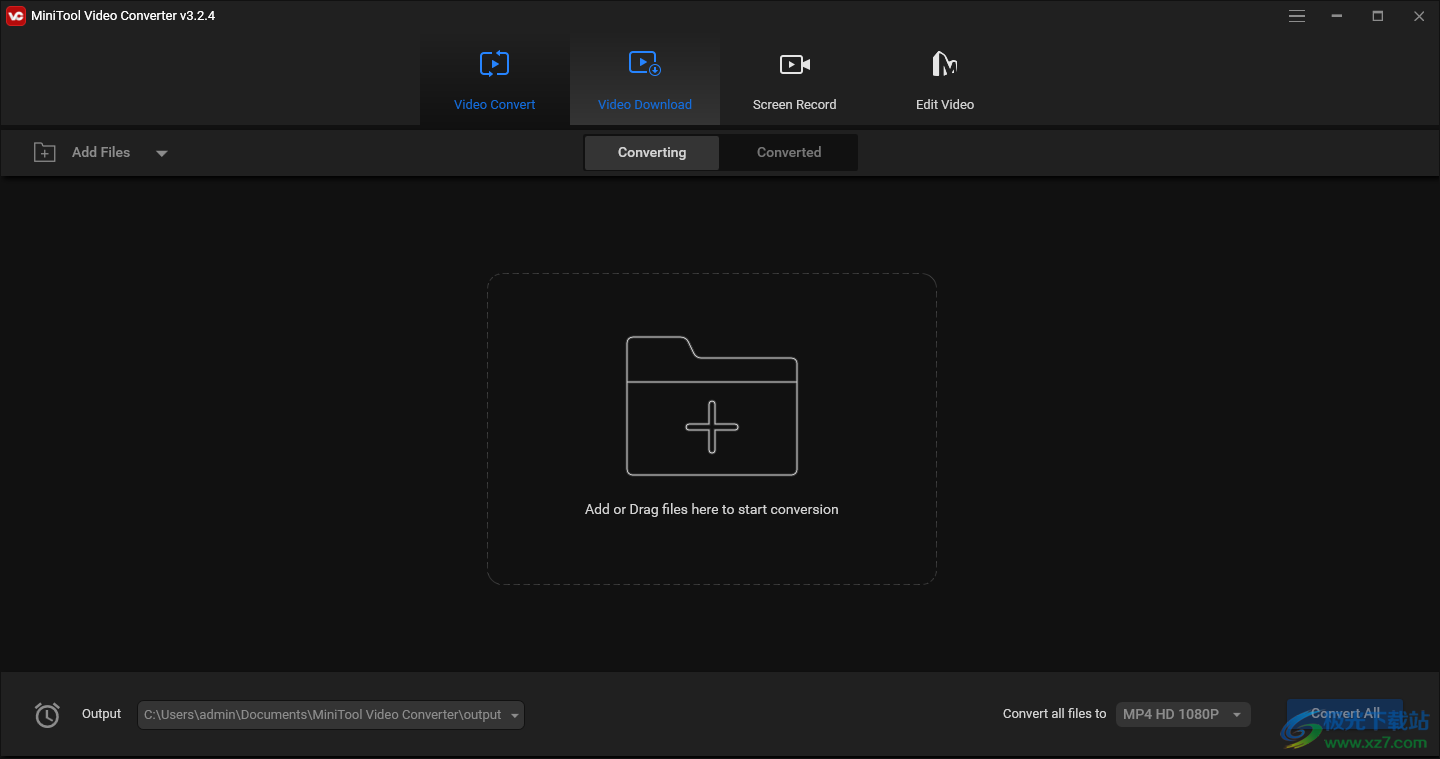Select the Converting tab
The width and height of the screenshot is (1440, 759).
pyautogui.click(x=652, y=153)
